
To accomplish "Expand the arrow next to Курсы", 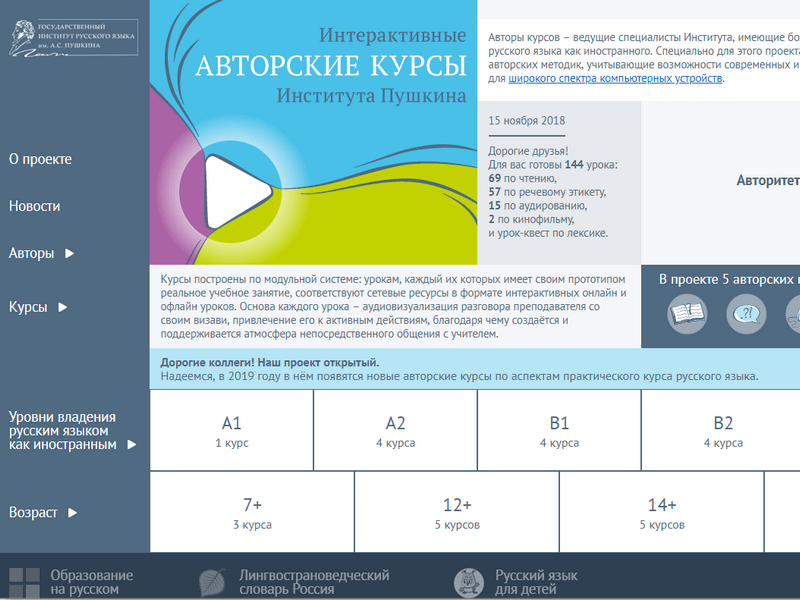I will [x=62, y=307].
